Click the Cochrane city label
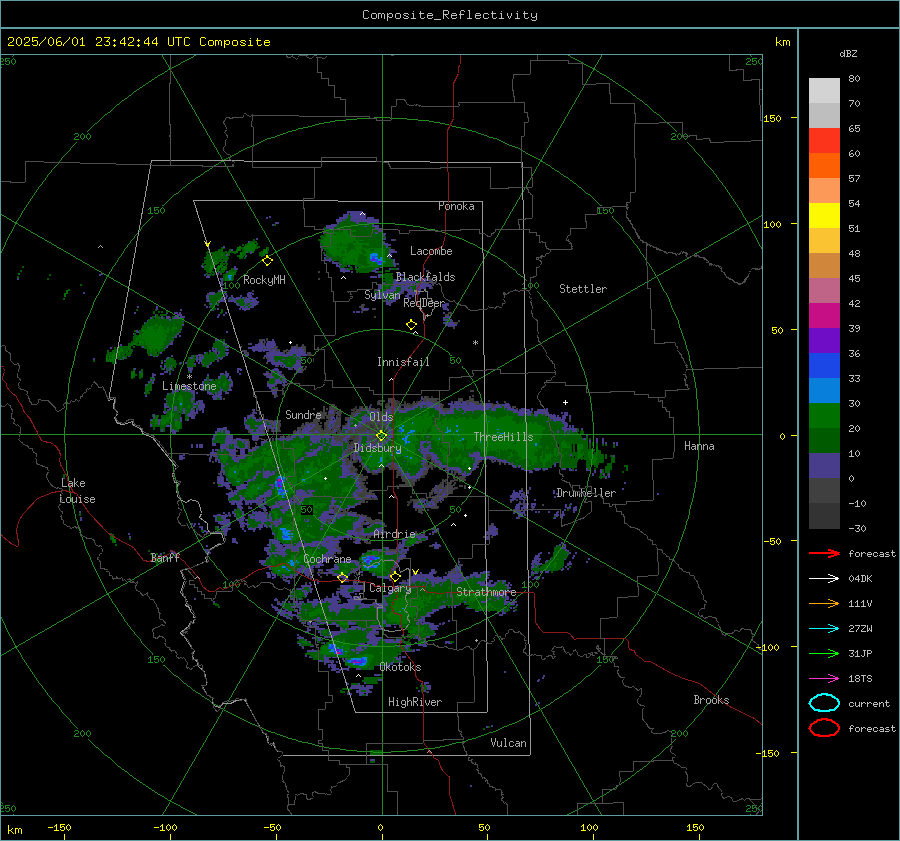This screenshot has width=900, height=841. pos(327,559)
